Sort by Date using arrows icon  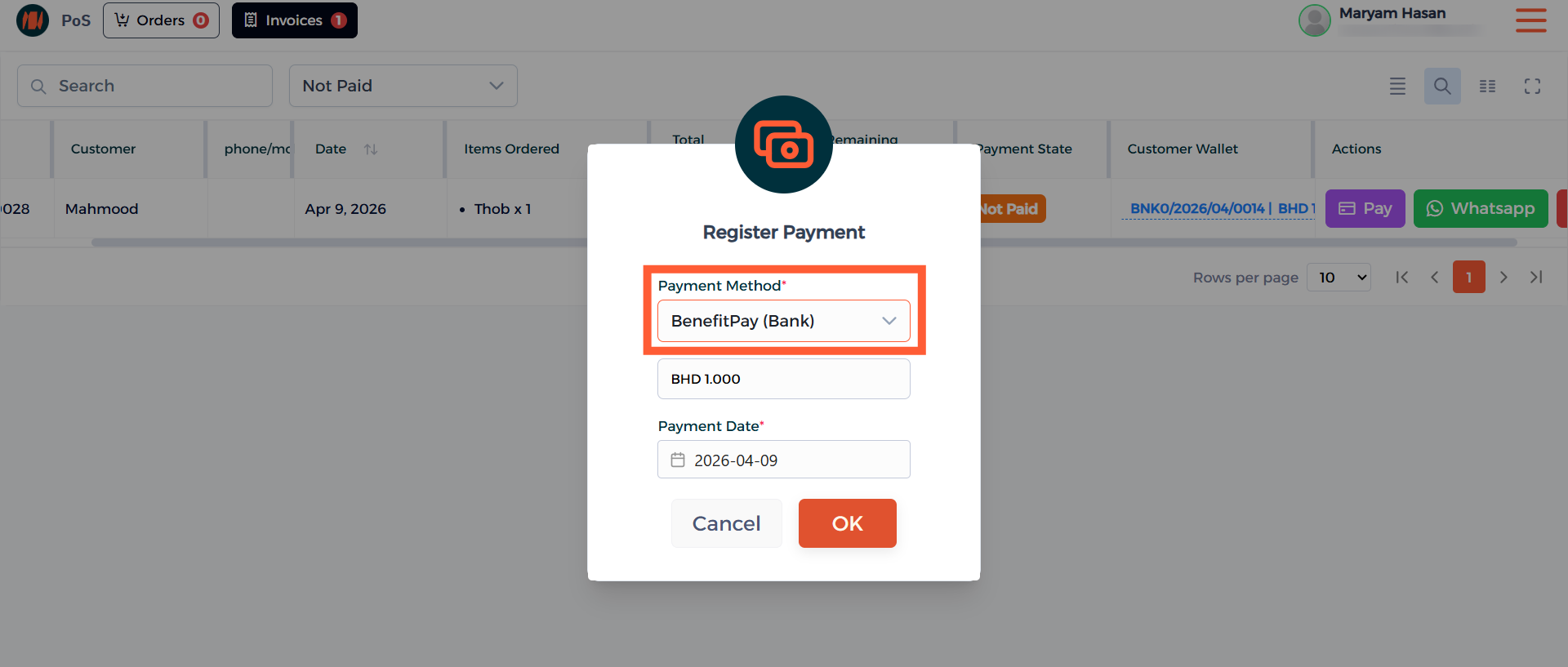click(x=371, y=149)
